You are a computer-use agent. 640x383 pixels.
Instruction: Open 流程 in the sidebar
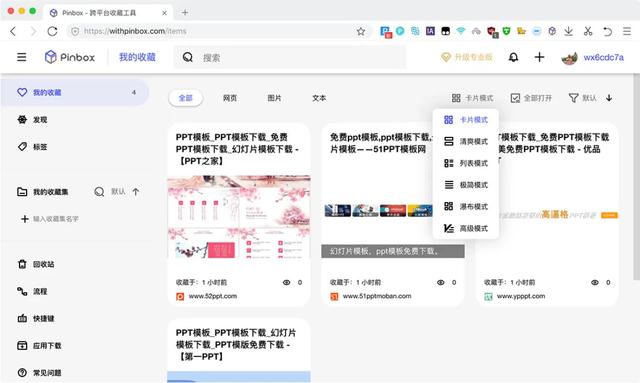pos(33,291)
